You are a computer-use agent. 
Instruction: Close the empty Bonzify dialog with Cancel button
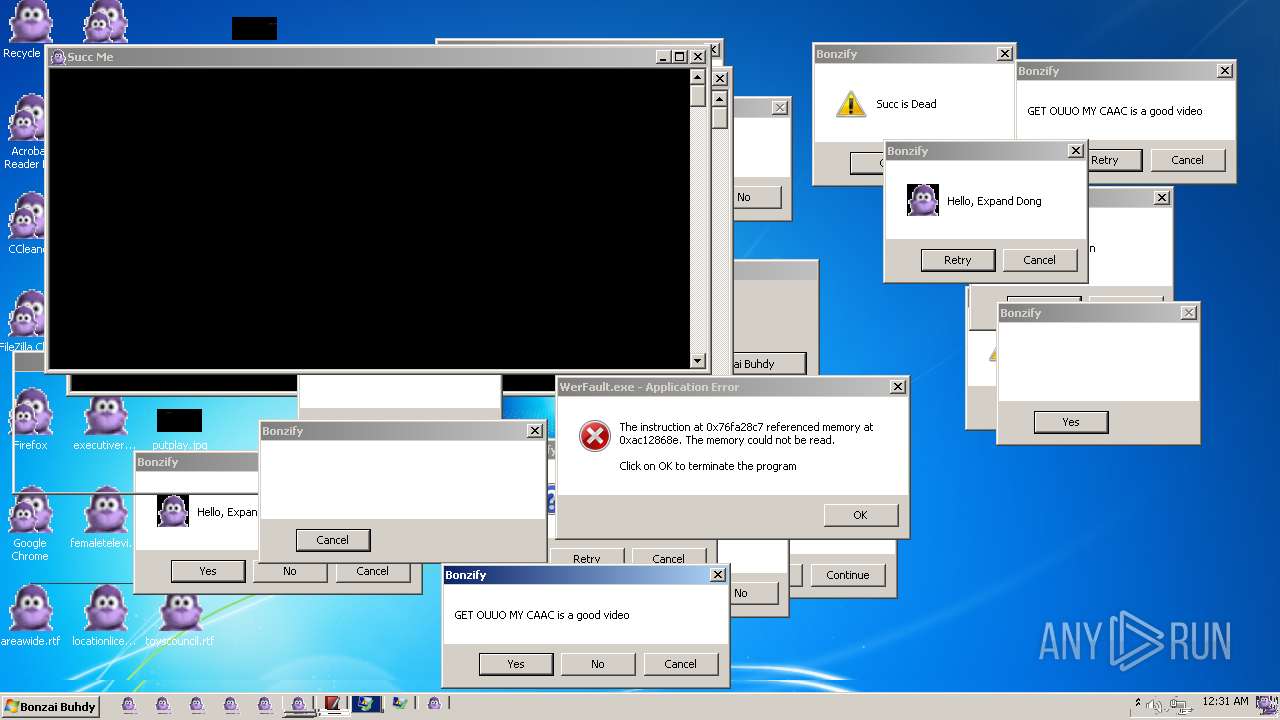pyautogui.click(x=535, y=431)
